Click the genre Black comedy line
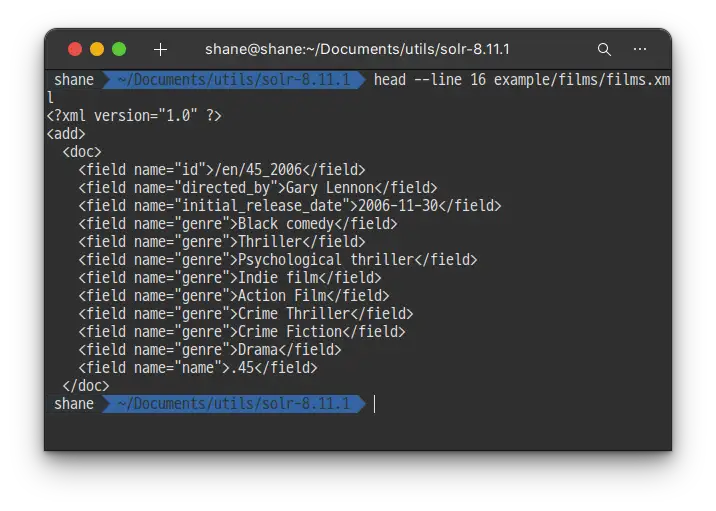Screen dimensions: 716x511 click(x=238, y=224)
